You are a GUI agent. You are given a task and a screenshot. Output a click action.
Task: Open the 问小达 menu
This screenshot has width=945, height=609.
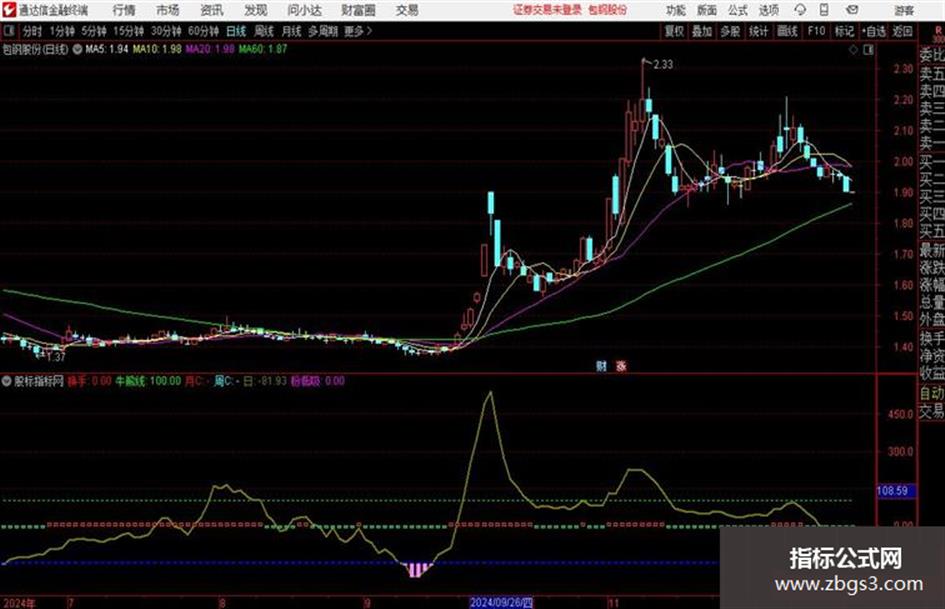click(304, 10)
